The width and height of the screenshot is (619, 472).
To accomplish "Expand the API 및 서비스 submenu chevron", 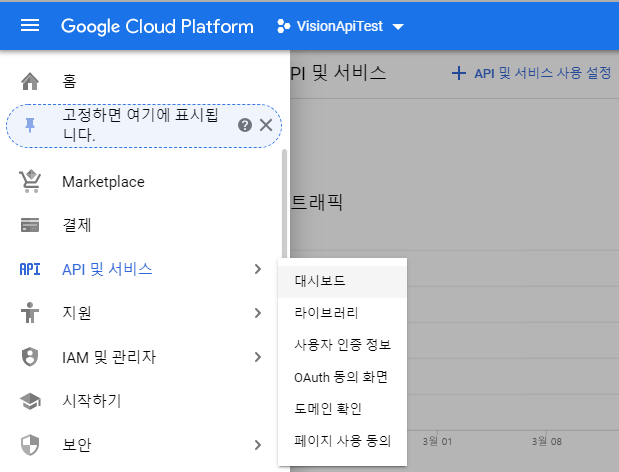I will [258, 269].
